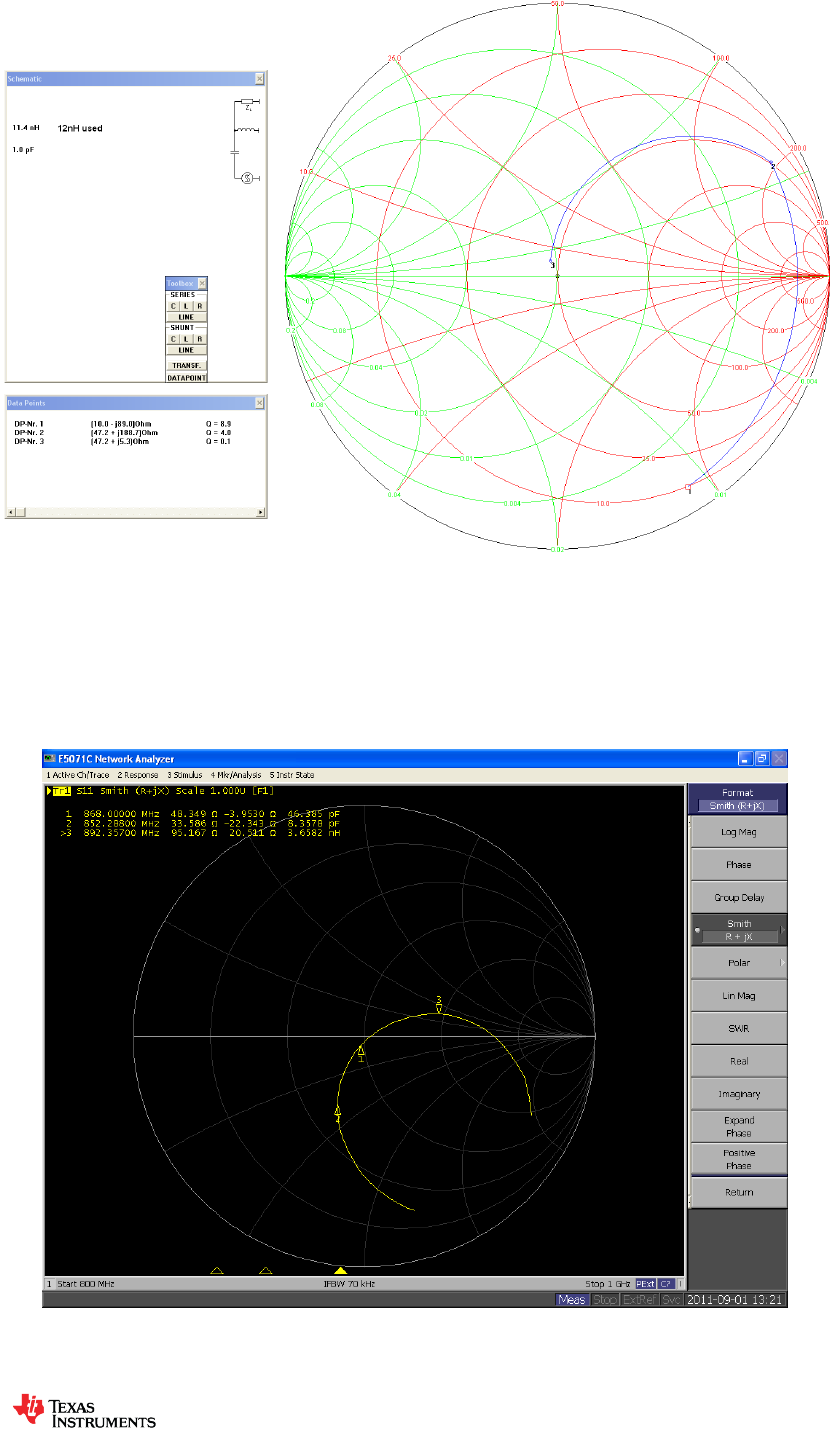The image size is (830, 1440).
Task: Select the Tr1 trace label
Action: (62, 791)
